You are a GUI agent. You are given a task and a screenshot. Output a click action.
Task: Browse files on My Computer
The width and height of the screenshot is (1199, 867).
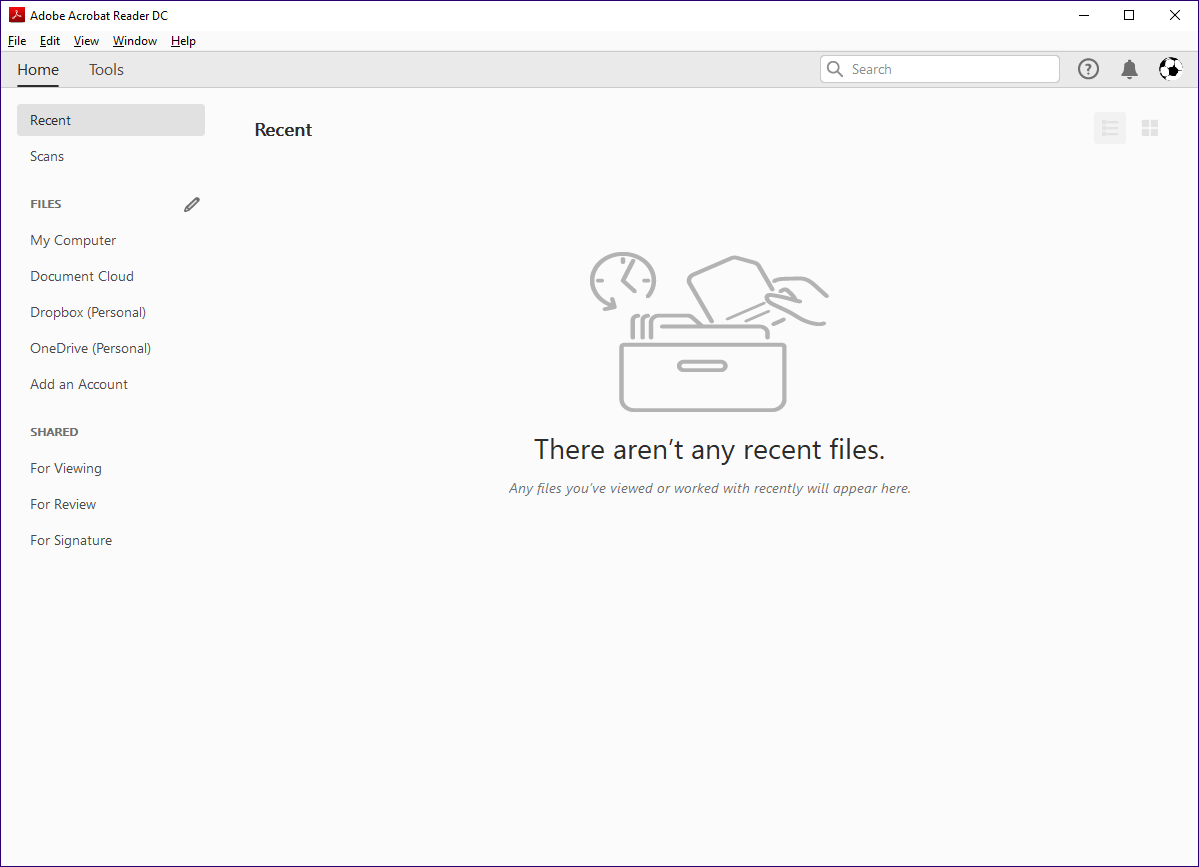(x=72, y=240)
